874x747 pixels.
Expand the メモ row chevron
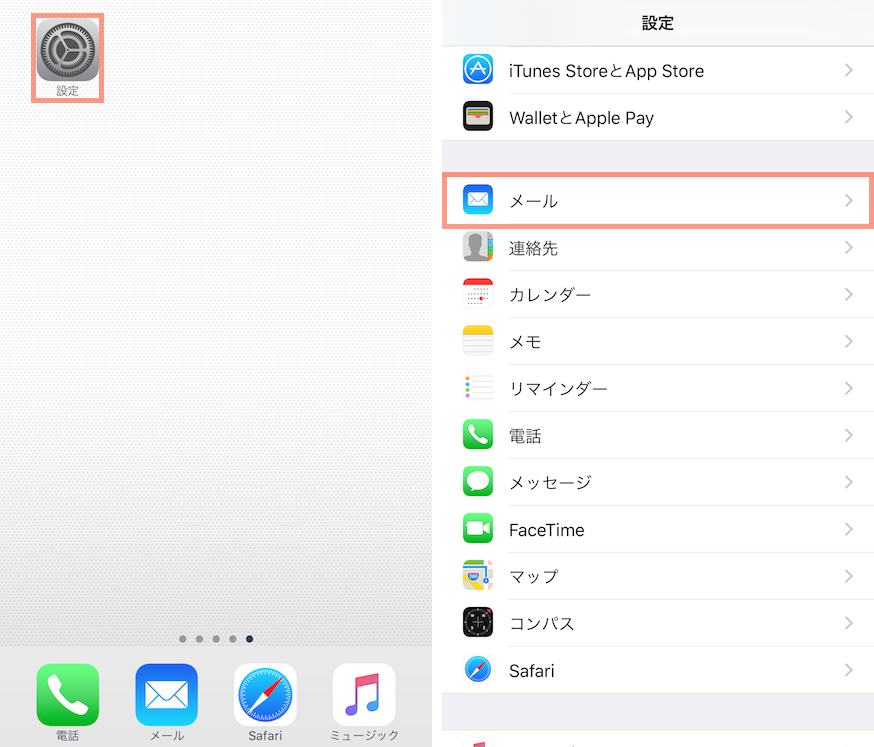[848, 341]
